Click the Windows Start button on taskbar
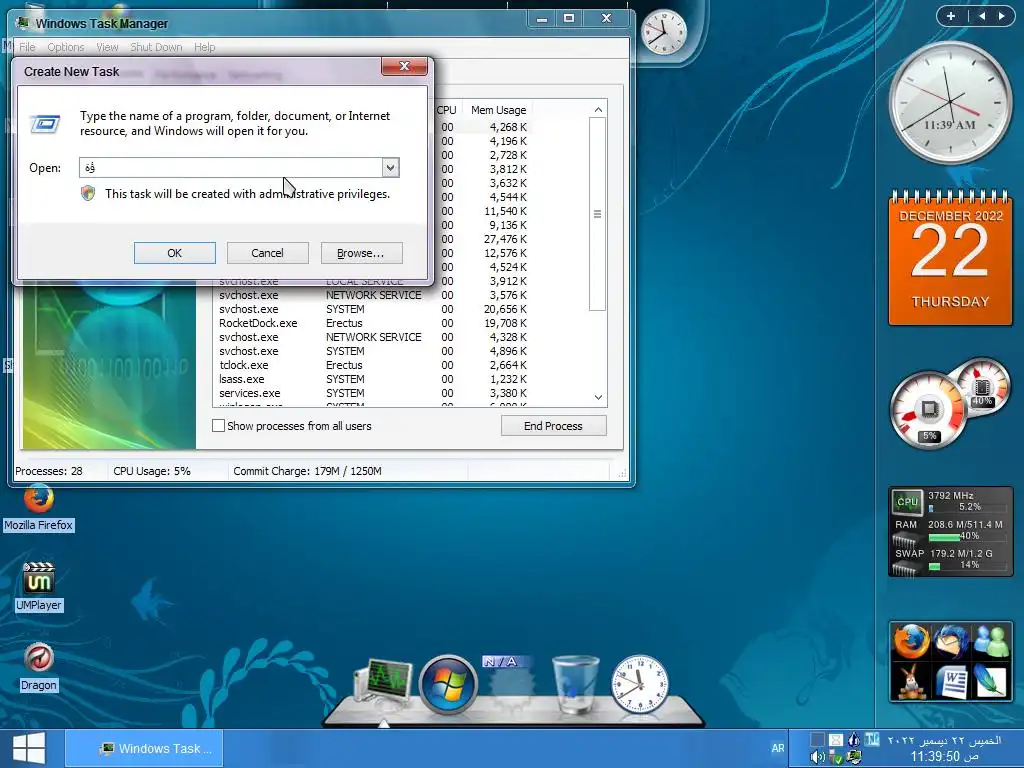The image size is (1024, 768). [x=29, y=748]
